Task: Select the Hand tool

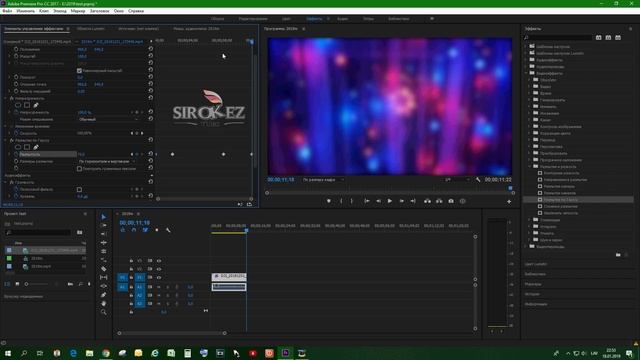Action: (x=104, y=303)
